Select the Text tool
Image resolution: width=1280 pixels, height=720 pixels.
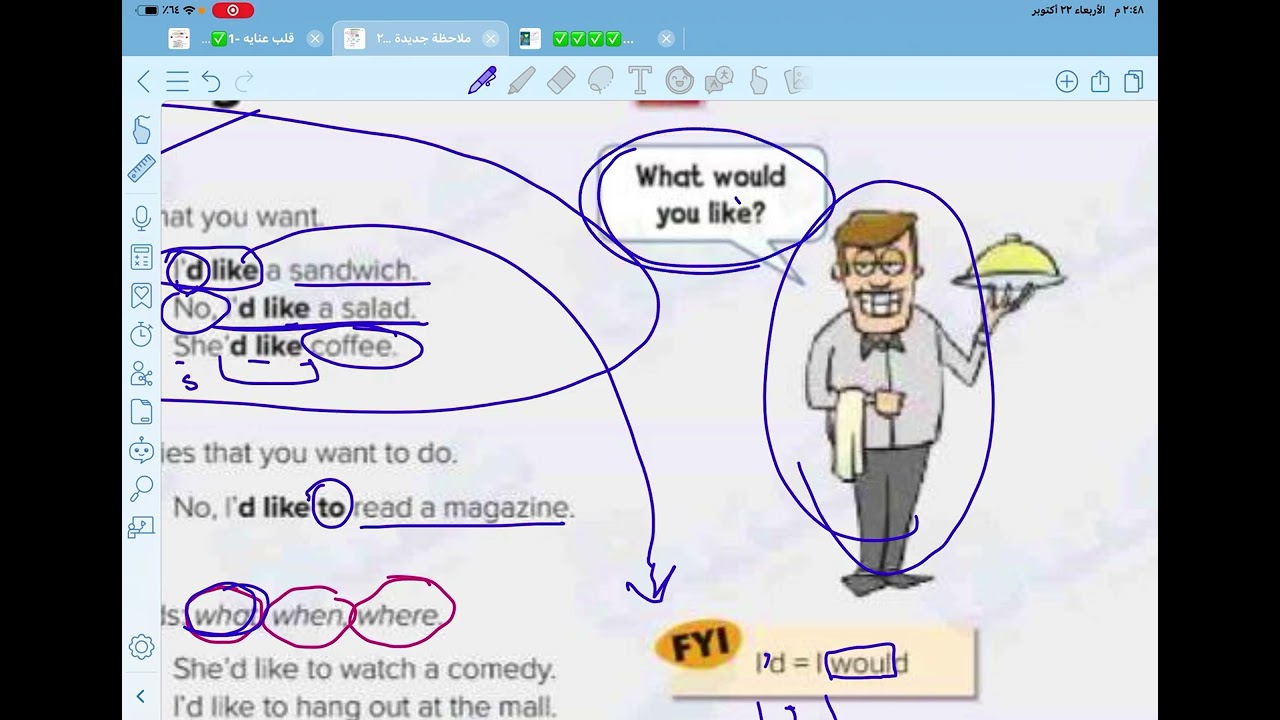pyautogui.click(x=640, y=81)
